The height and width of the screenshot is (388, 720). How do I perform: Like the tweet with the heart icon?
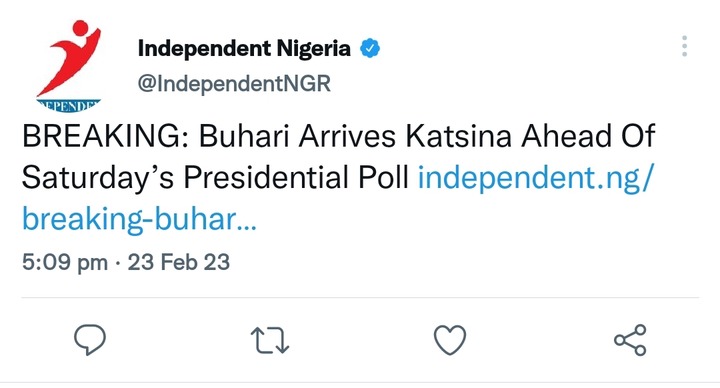tap(450, 340)
